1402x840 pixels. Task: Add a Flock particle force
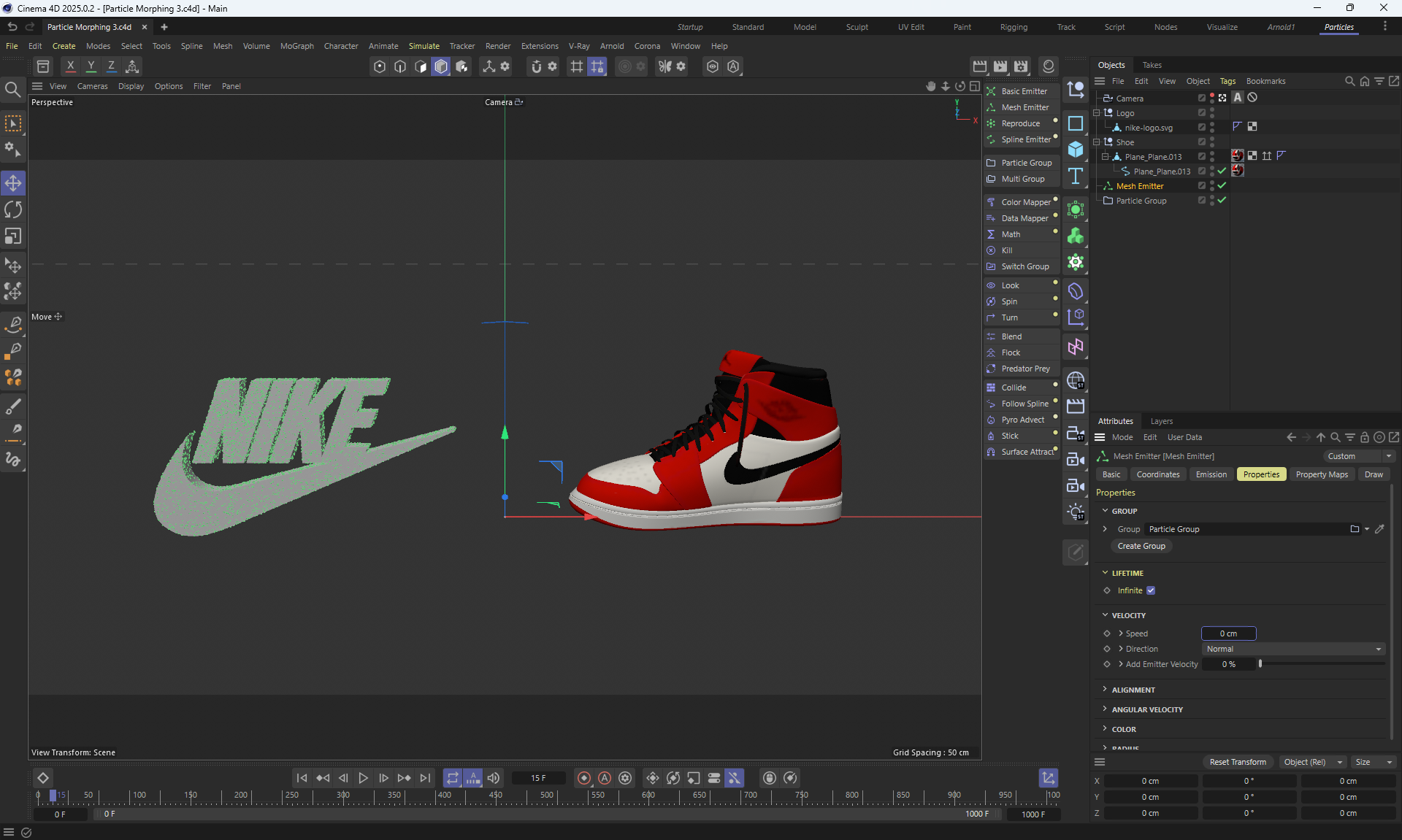click(1011, 352)
